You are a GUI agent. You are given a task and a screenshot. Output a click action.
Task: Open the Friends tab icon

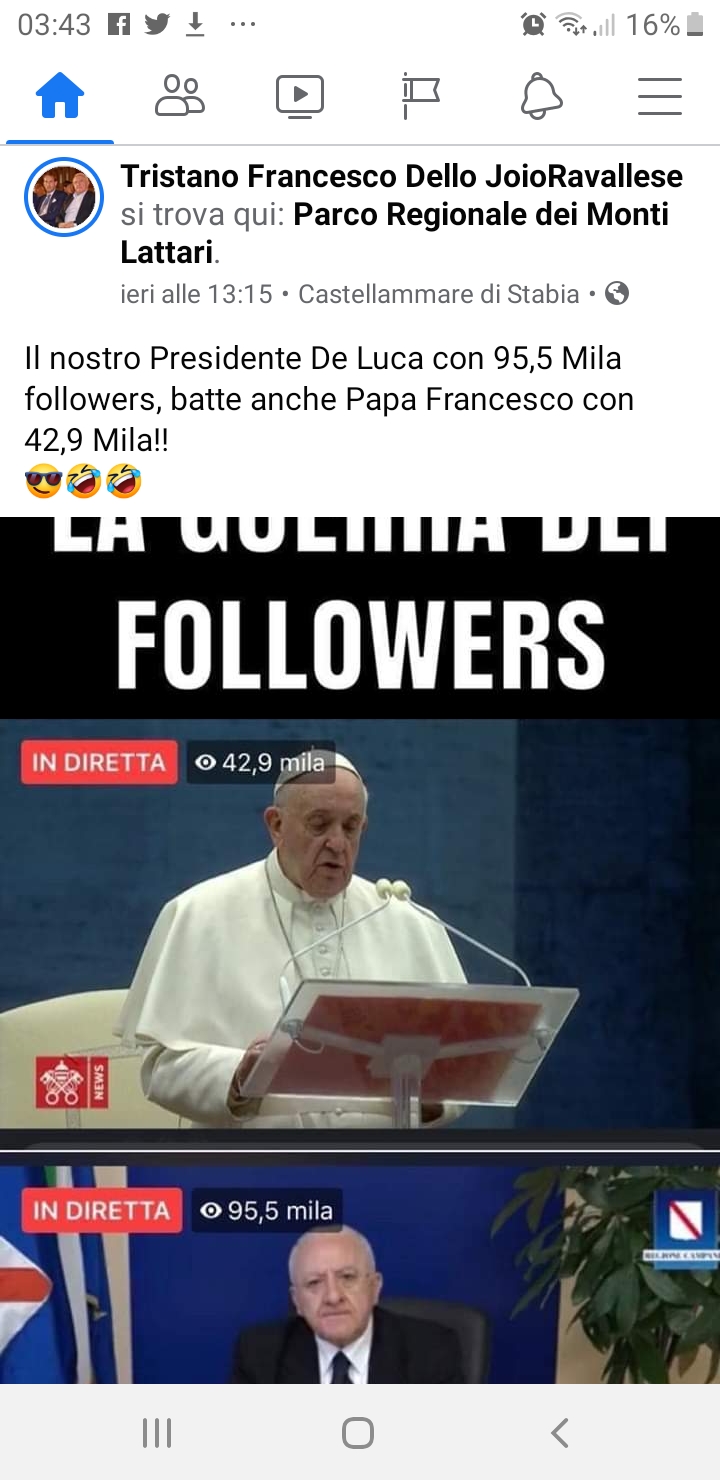tap(180, 97)
